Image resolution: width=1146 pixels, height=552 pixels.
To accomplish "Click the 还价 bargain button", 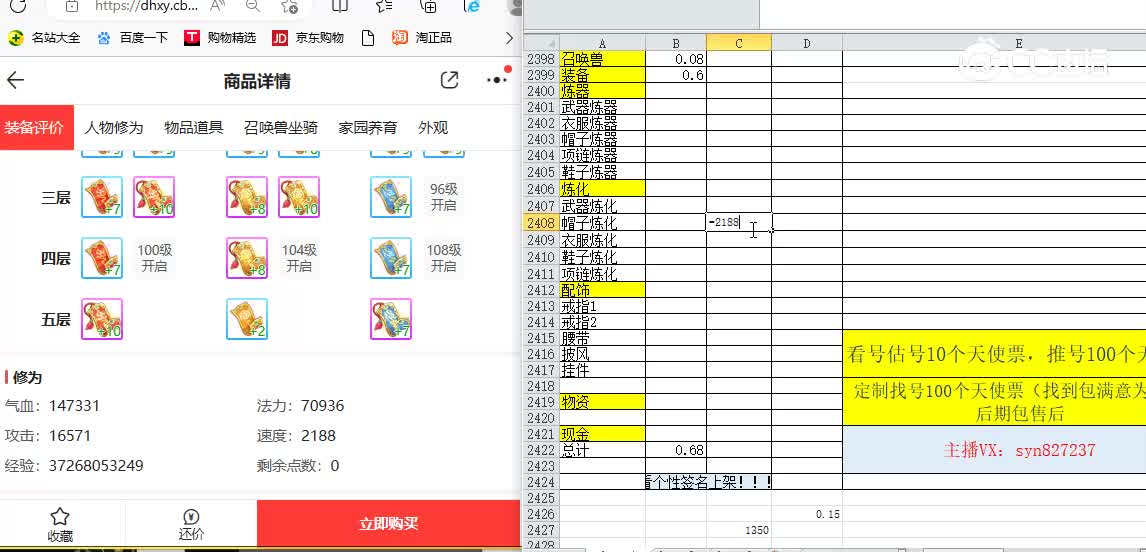I will 191,525.
